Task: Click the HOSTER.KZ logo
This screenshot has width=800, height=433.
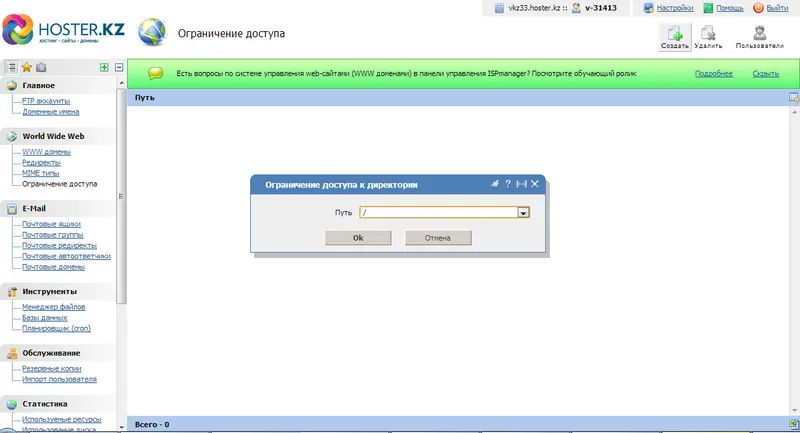Action: (63, 30)
